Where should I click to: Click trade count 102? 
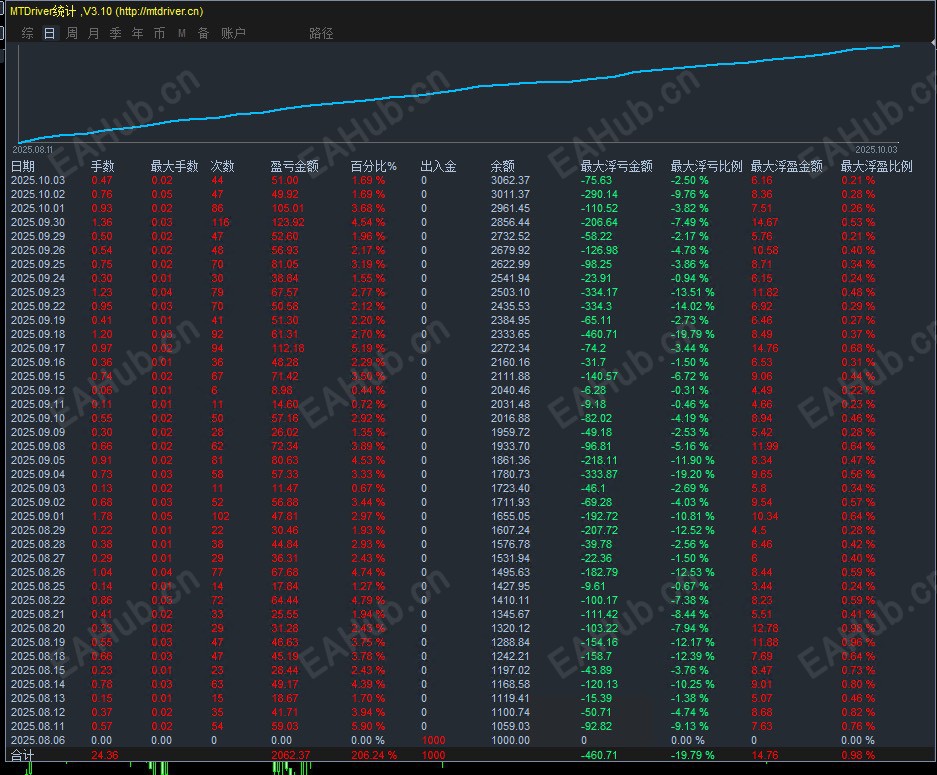[221, 516]
